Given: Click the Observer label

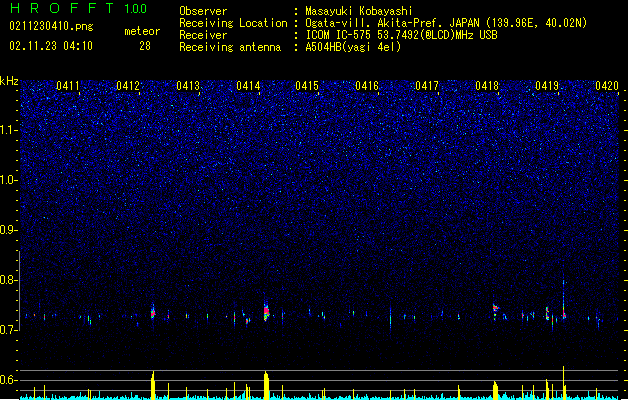Looking at the screenshot, I should pos(203,11).
